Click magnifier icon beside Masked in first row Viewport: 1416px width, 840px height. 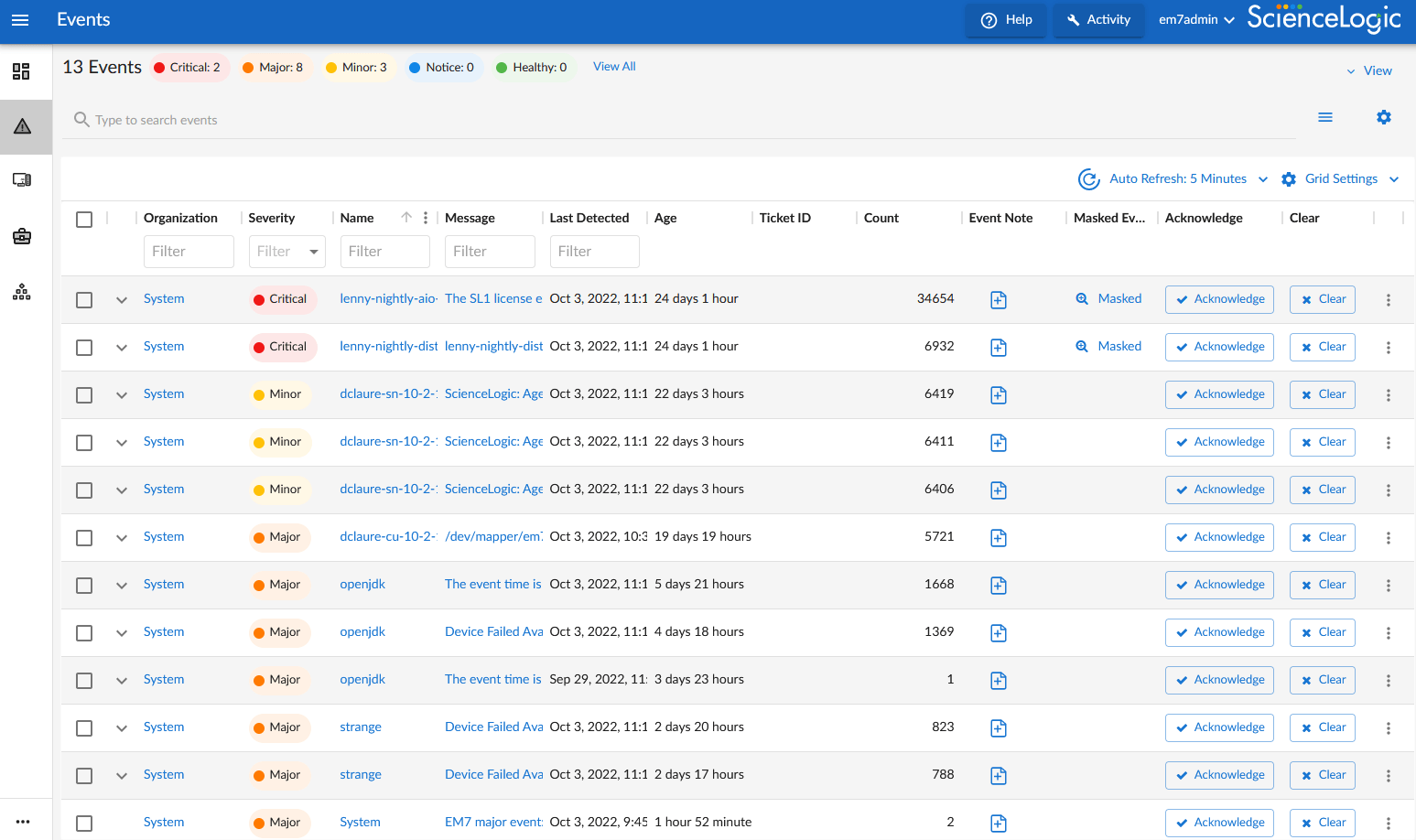tap(1082, 299)
